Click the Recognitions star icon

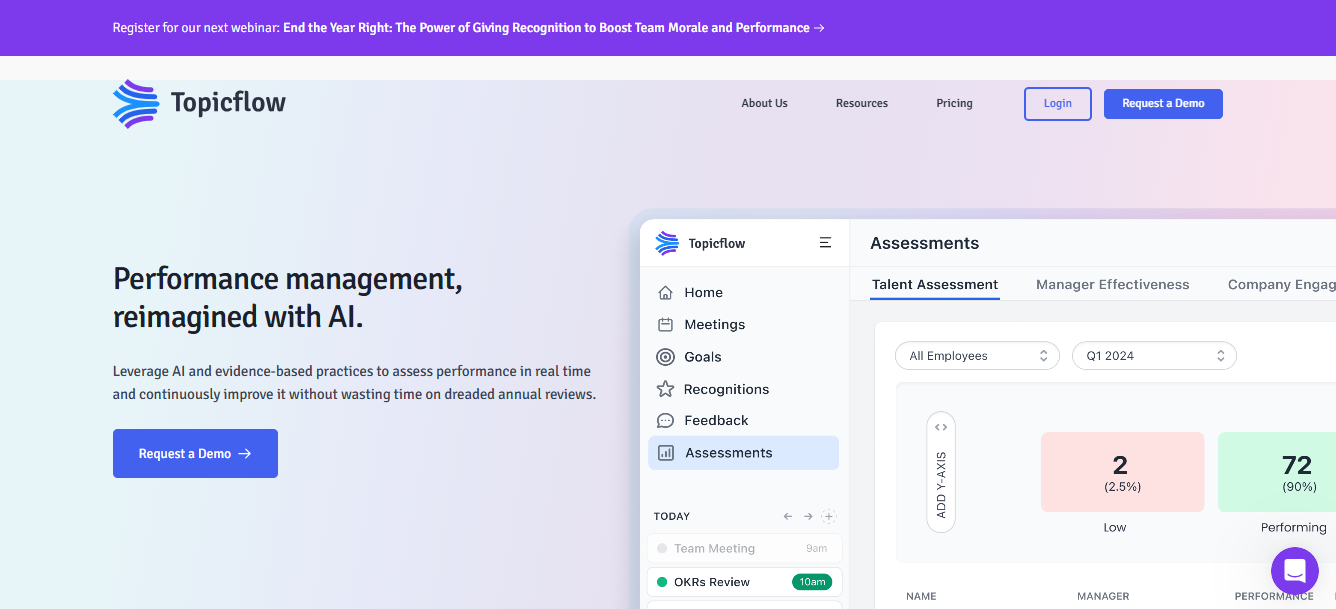665,389
